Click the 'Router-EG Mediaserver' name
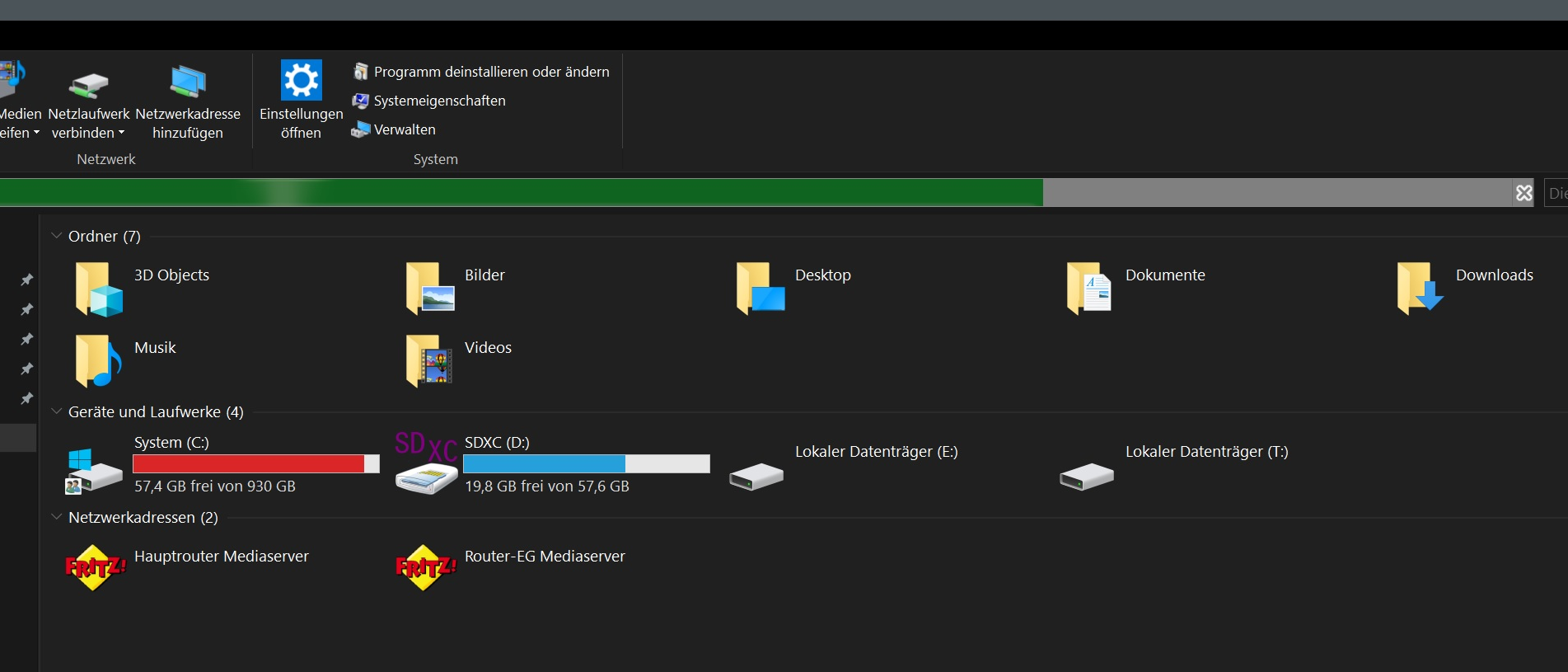The height and width of the screenshot is (672, 1568). pos(545,557)
